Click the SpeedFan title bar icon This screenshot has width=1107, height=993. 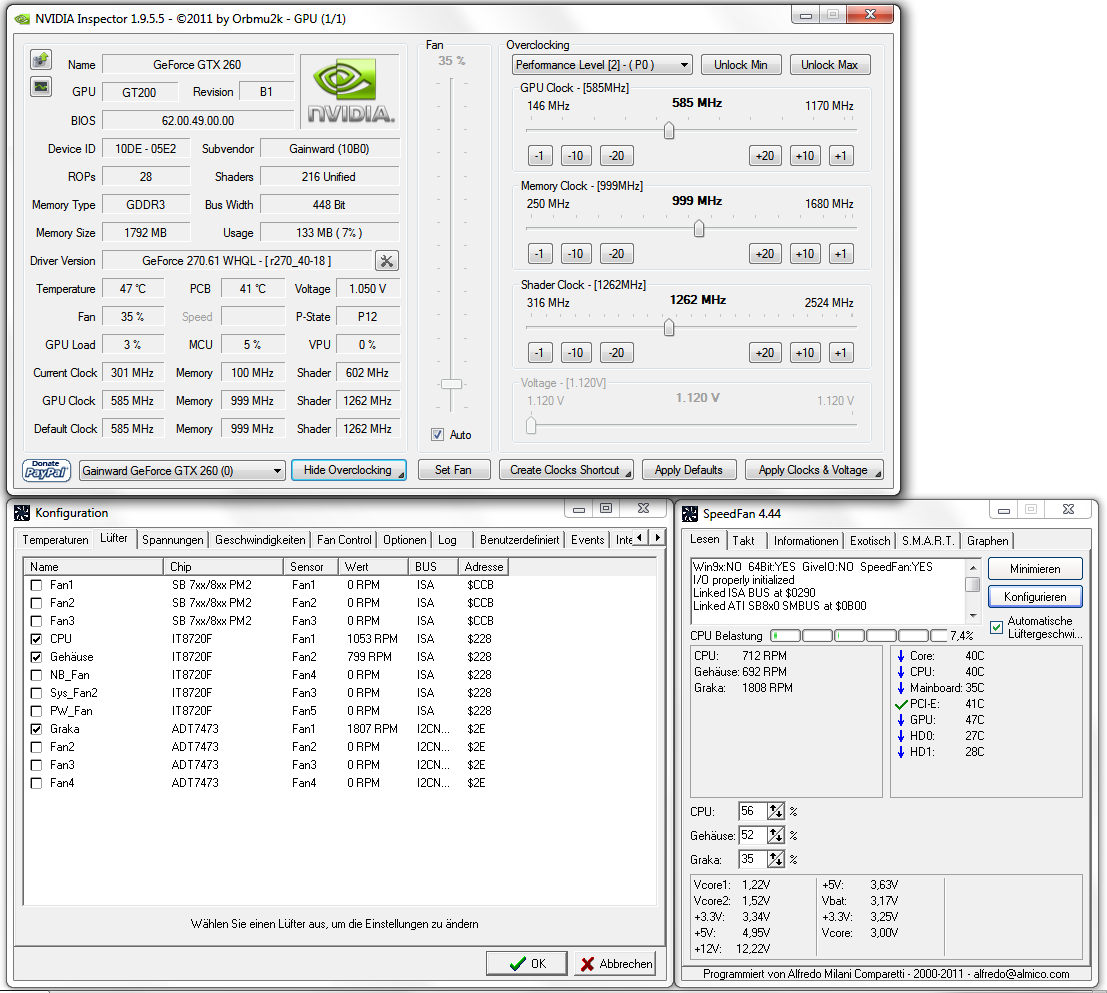pyautogui.click(x=690, y=514)
